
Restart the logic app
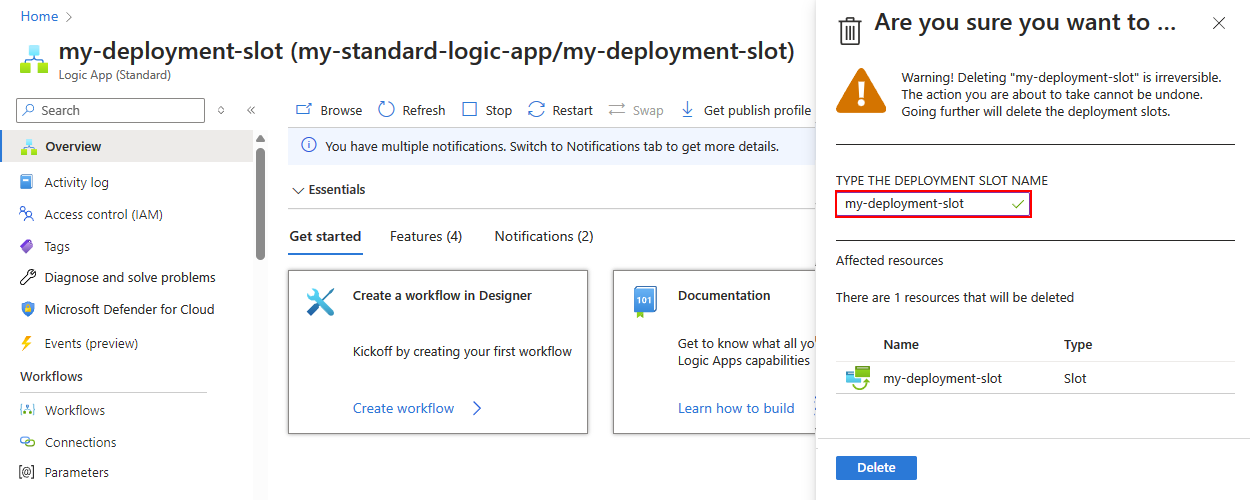[559, 110]
